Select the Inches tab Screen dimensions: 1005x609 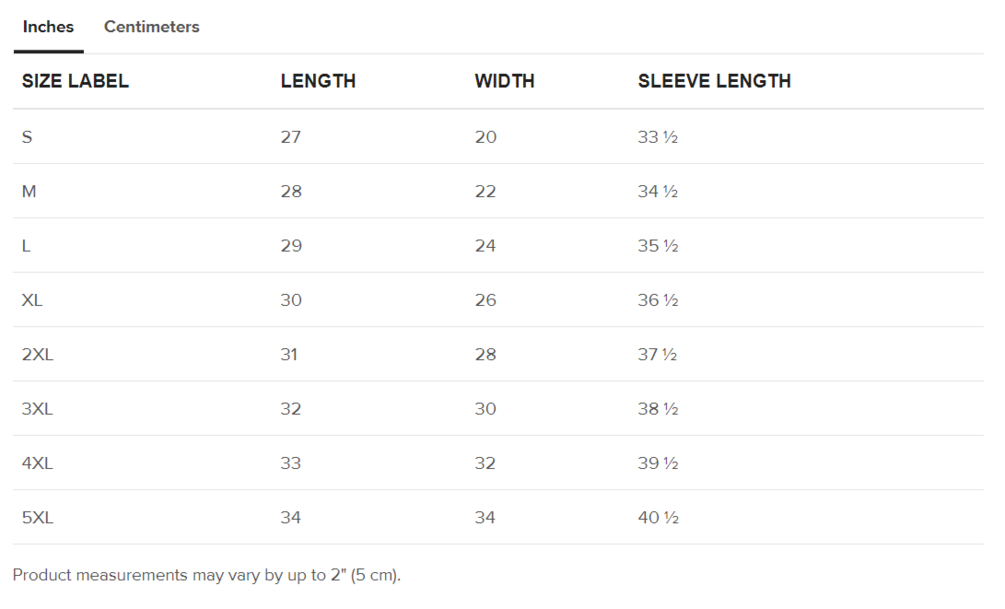48,27
